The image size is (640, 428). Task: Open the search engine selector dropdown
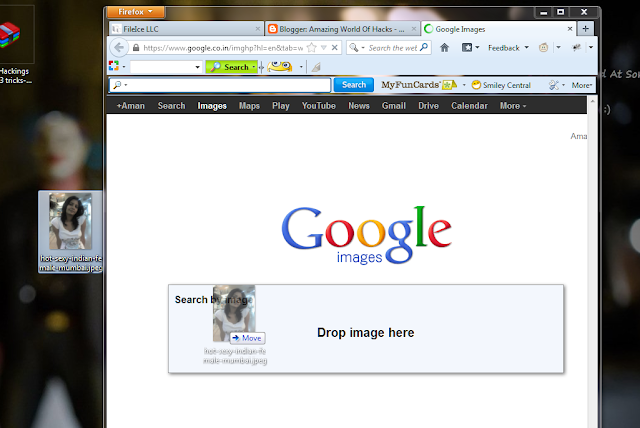click(356, 48)
